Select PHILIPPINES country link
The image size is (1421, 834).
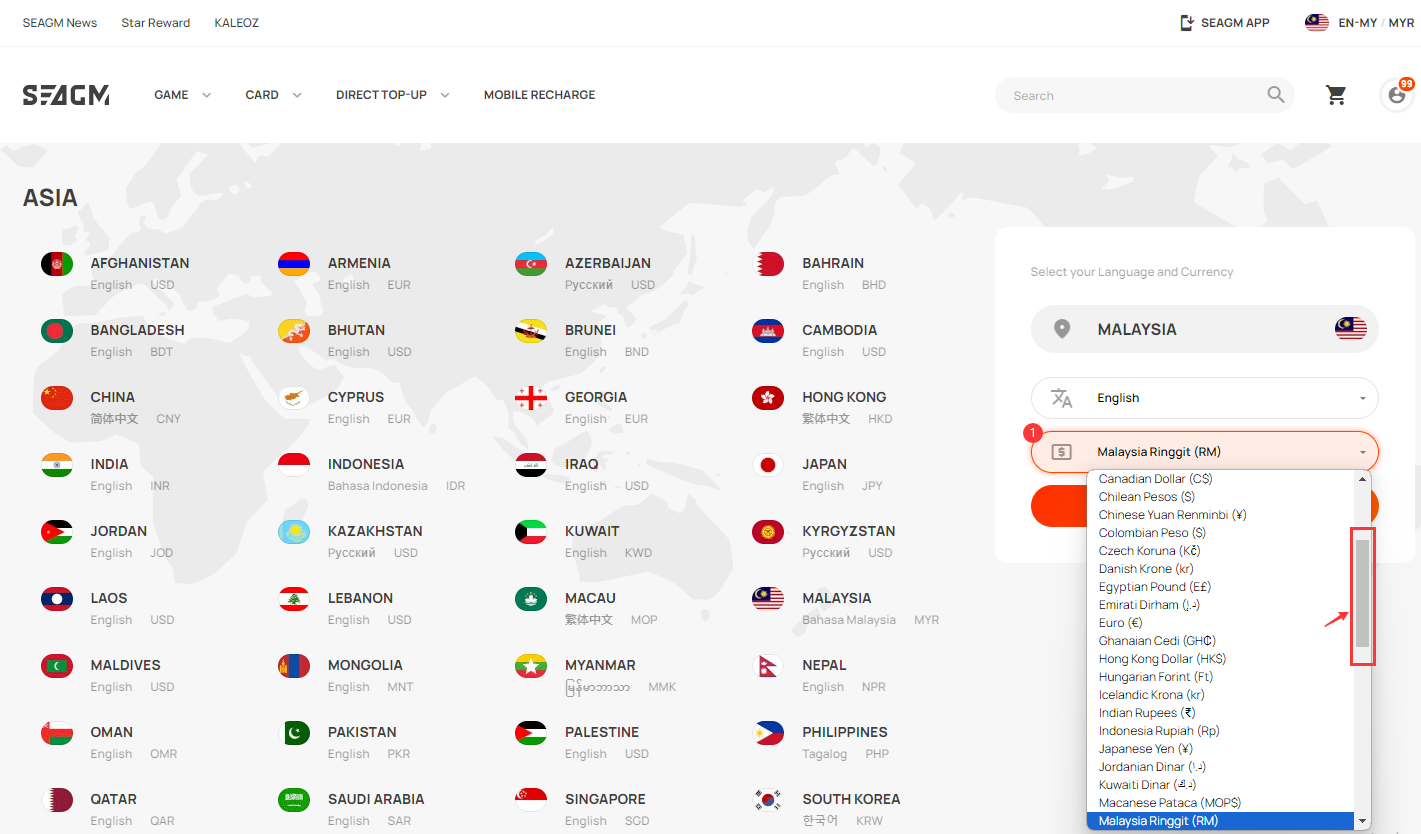coord(845,732)
